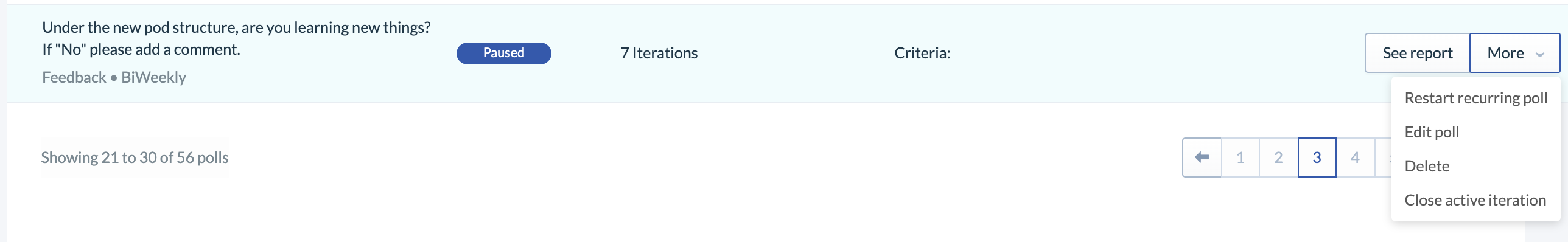Go to pagination page 2

[x=1278, y=157]
